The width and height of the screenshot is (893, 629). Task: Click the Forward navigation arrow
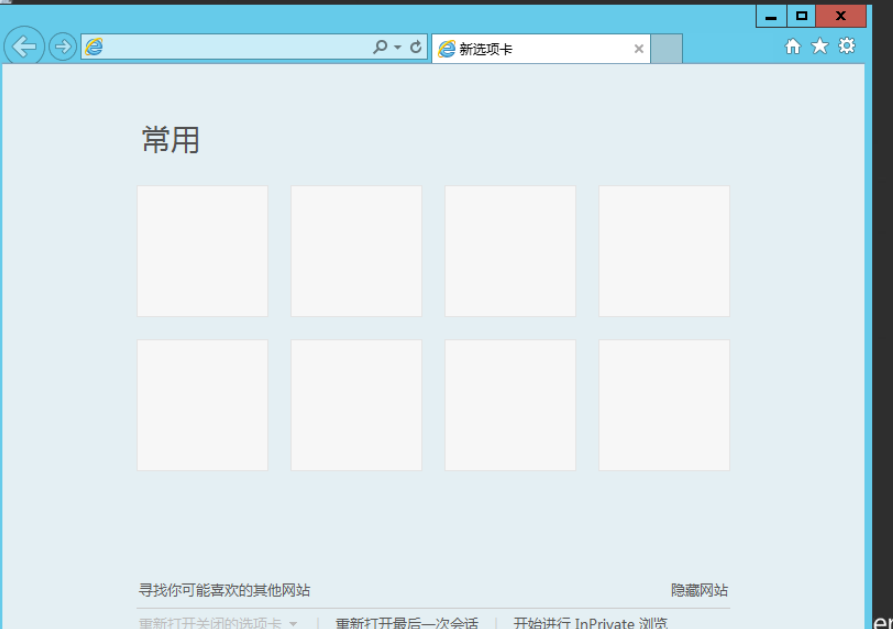point(62,47)
